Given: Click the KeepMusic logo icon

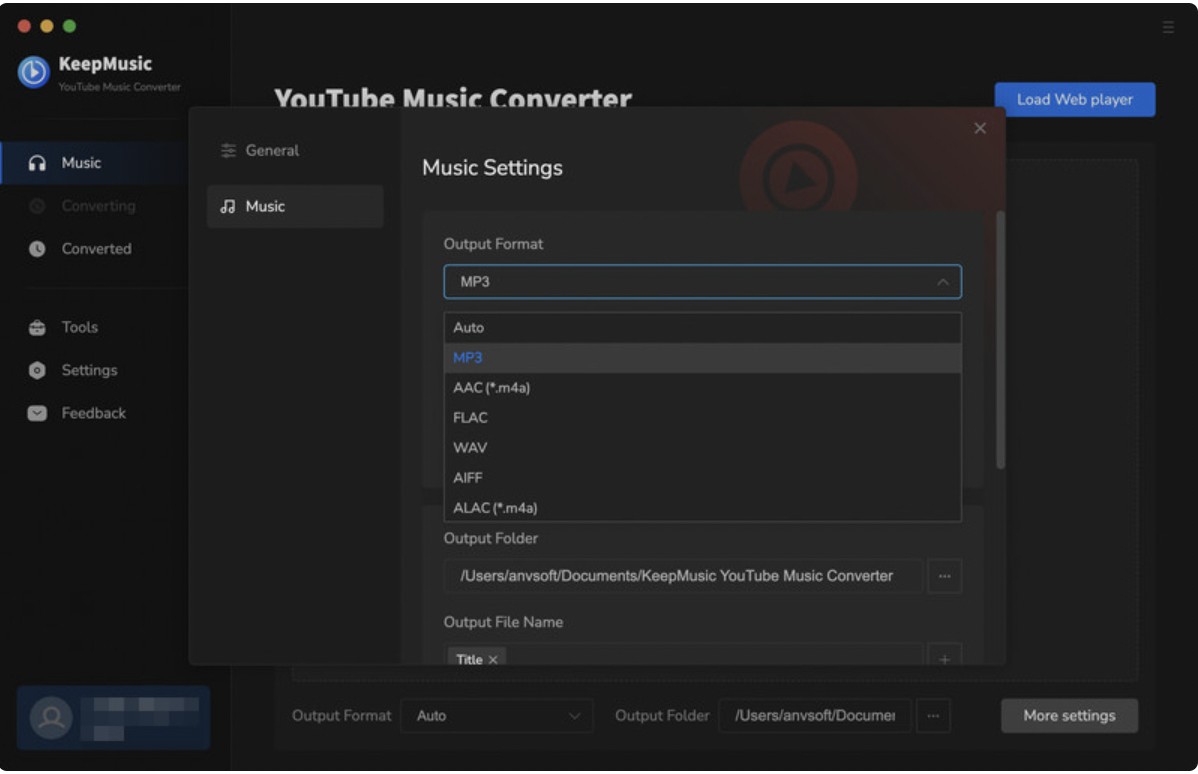Looking at the screenshot, I should pos(34,72).
